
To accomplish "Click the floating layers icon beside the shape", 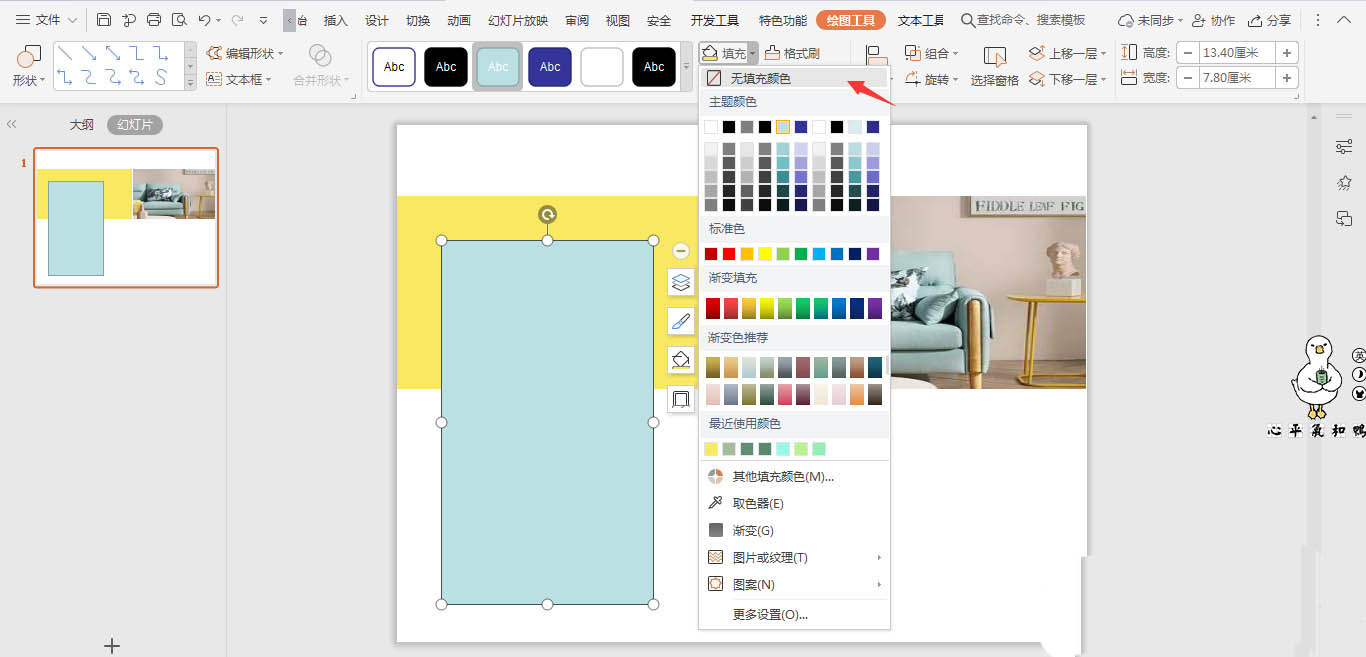I will pos(681,282).
